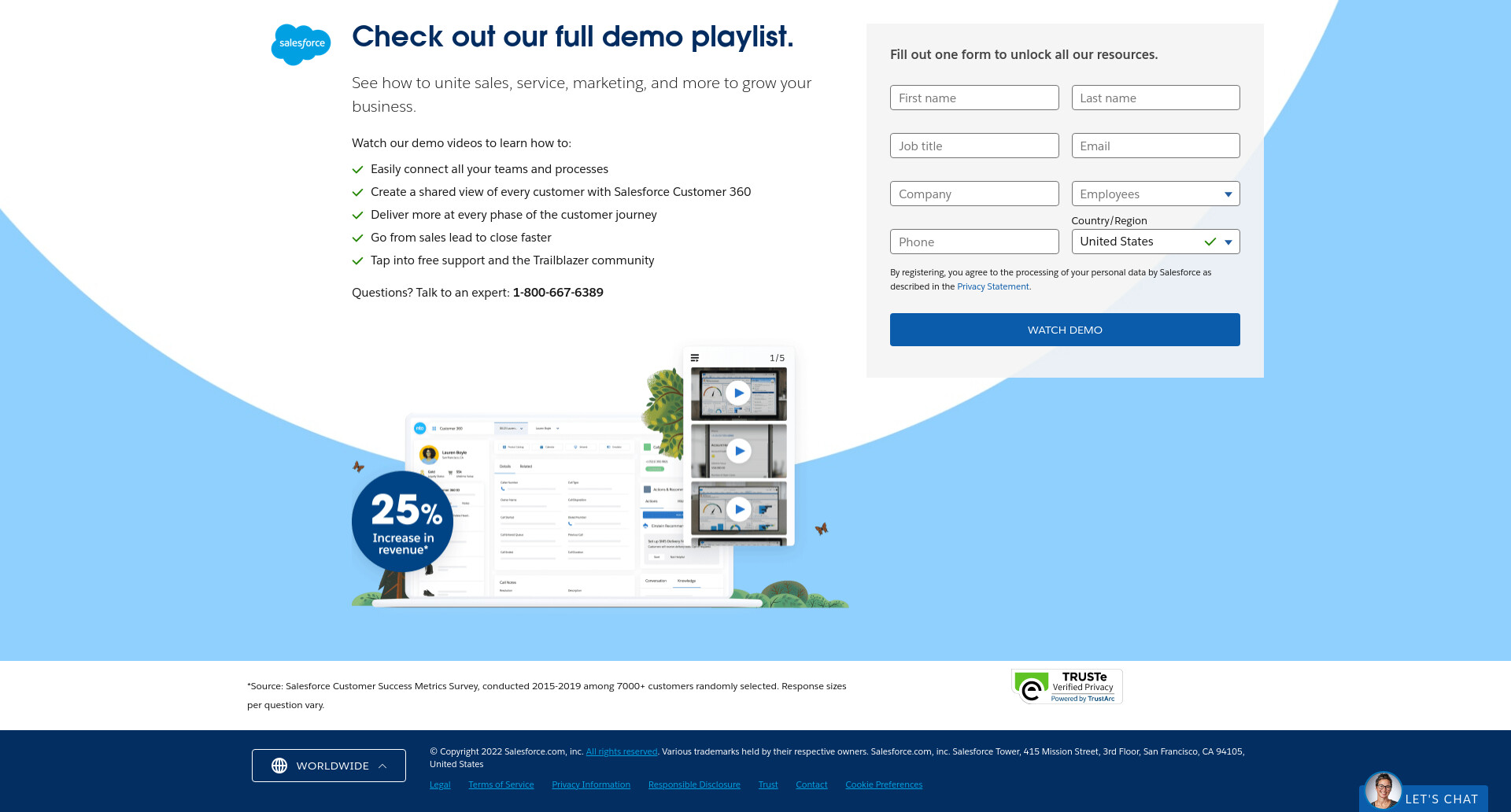
Task: Start a chat with Let's Chat
Action: click(1424, 798)
